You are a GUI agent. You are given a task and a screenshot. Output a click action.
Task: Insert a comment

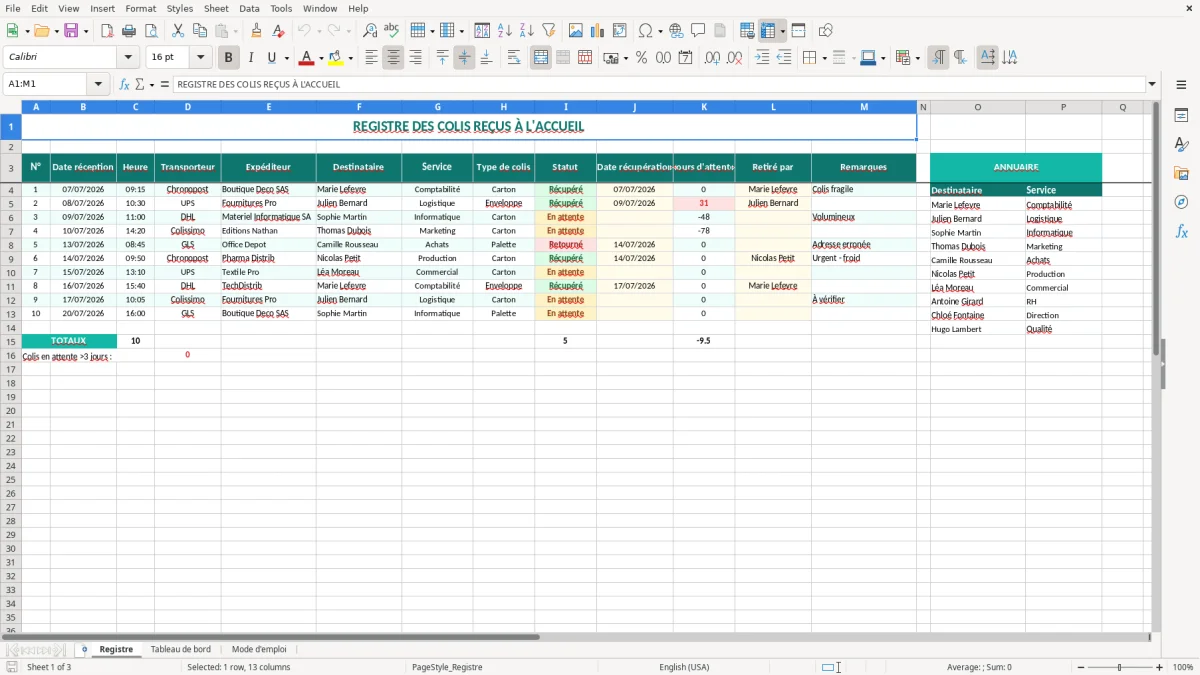(698, 31)
